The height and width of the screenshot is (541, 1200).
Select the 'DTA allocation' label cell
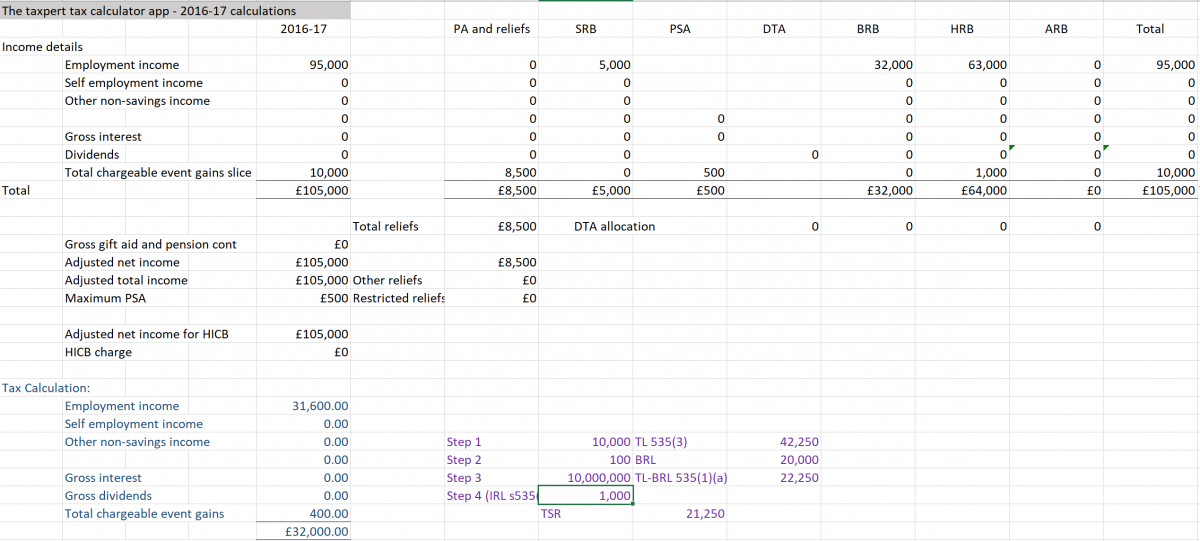pos(615,227)
